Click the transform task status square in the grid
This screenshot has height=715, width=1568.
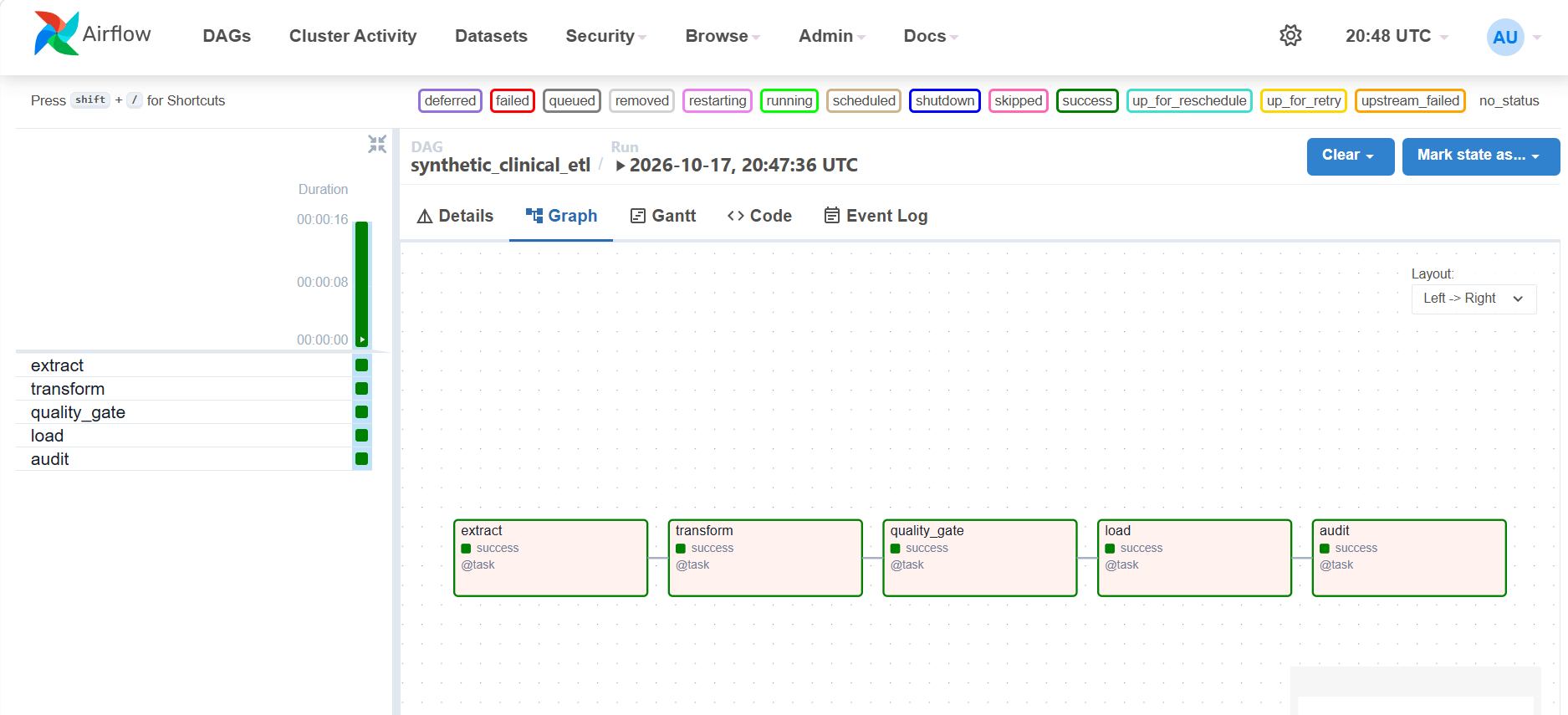(x=362, y=389)
